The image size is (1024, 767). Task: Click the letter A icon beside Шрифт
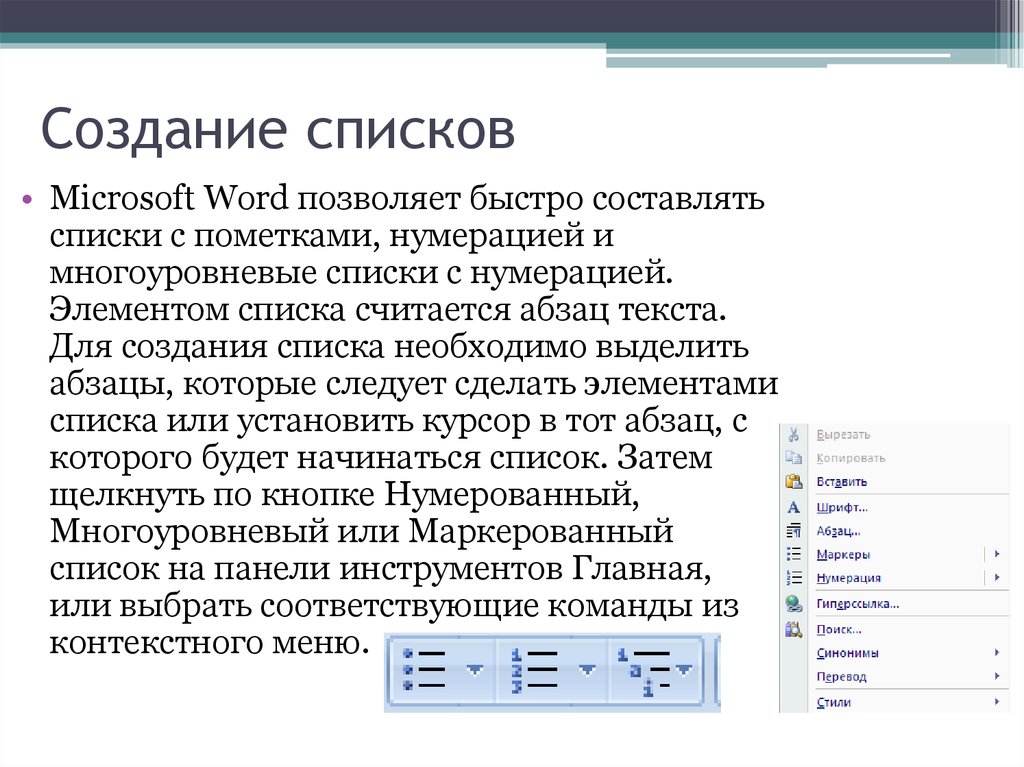(793, 507)
